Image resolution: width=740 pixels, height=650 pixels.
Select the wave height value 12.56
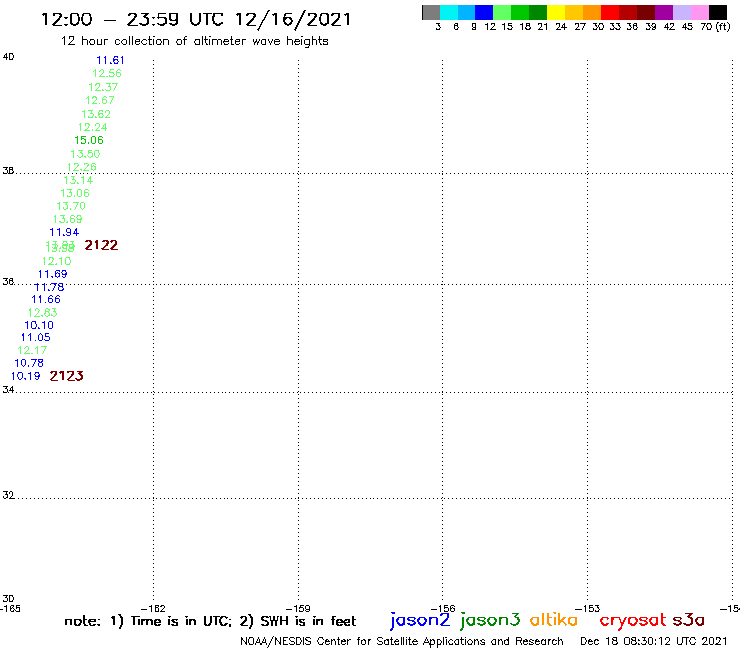pyautogui.click(x=107, y=74)
